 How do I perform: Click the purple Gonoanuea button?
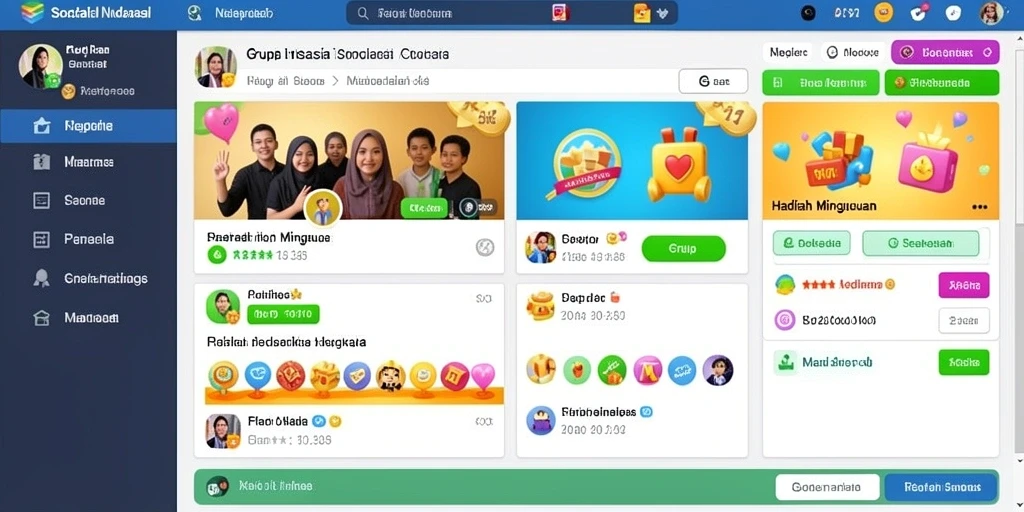pyautogui.click(x=945, y=53)
